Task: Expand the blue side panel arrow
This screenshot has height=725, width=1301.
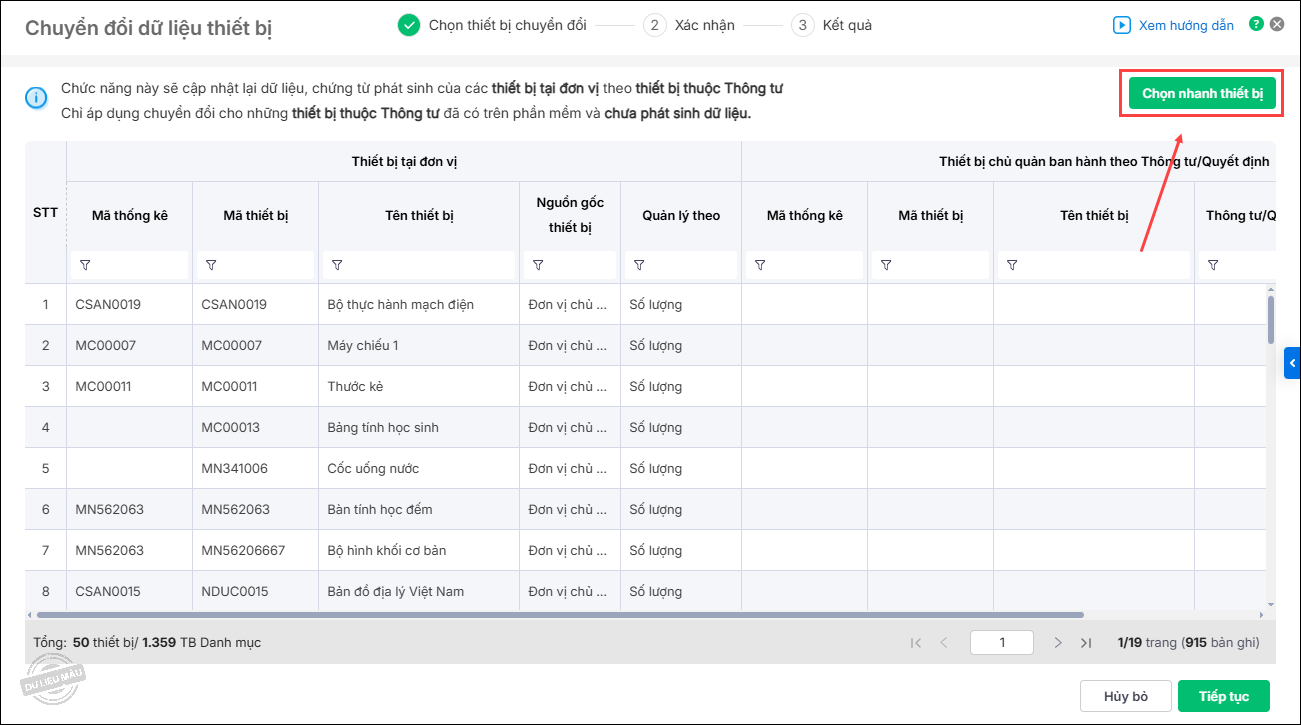Action: (x=1292, y=362)
